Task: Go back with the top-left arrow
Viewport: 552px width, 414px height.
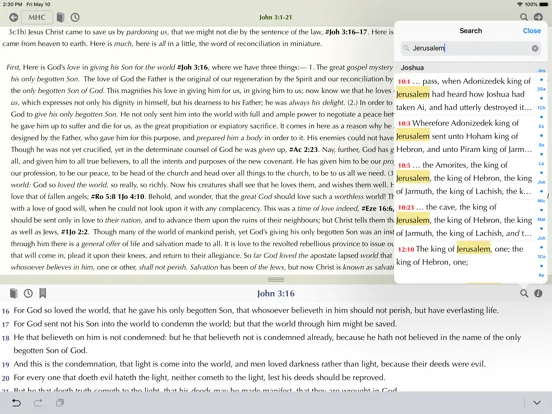Action: pos(13,17)
